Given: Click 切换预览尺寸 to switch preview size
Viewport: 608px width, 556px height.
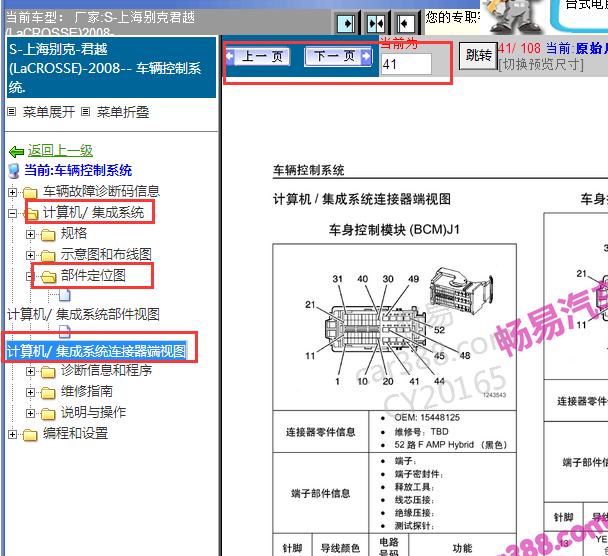Looking at the screenshot, I should click(541, 64).
